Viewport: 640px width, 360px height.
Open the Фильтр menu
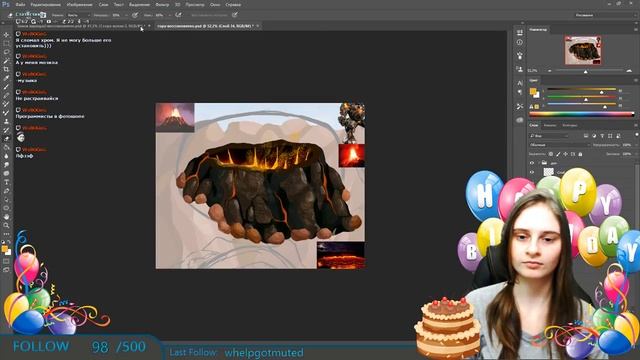tap(162, 5)
